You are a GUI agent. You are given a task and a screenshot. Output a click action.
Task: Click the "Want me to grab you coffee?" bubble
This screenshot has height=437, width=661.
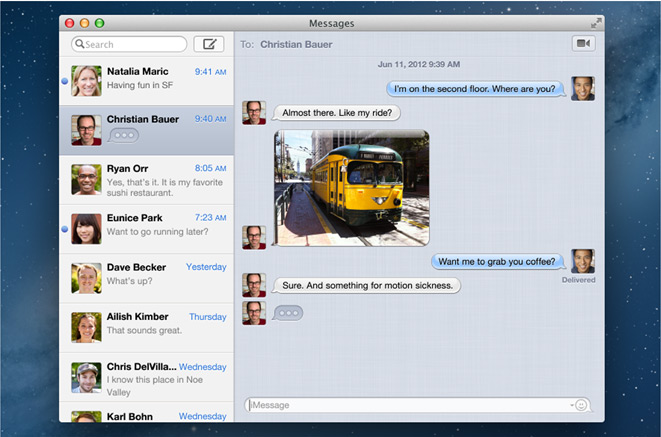pos(498,262)
